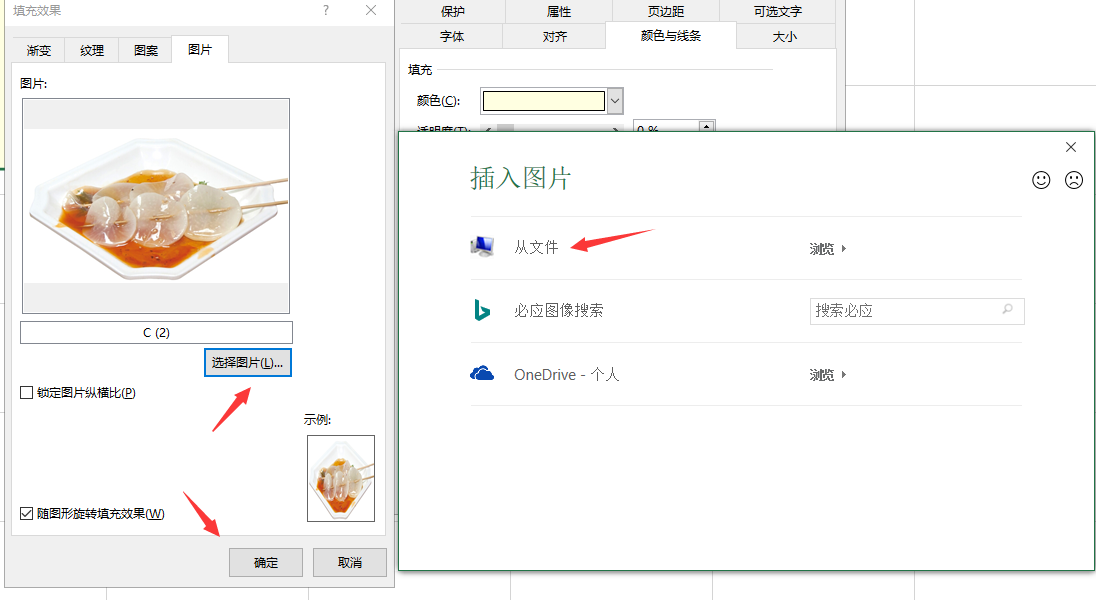The height and width of the screenshot is (600, 1096).
Task: Confirm with the 确定 button
Action: (x=265, y=562)
